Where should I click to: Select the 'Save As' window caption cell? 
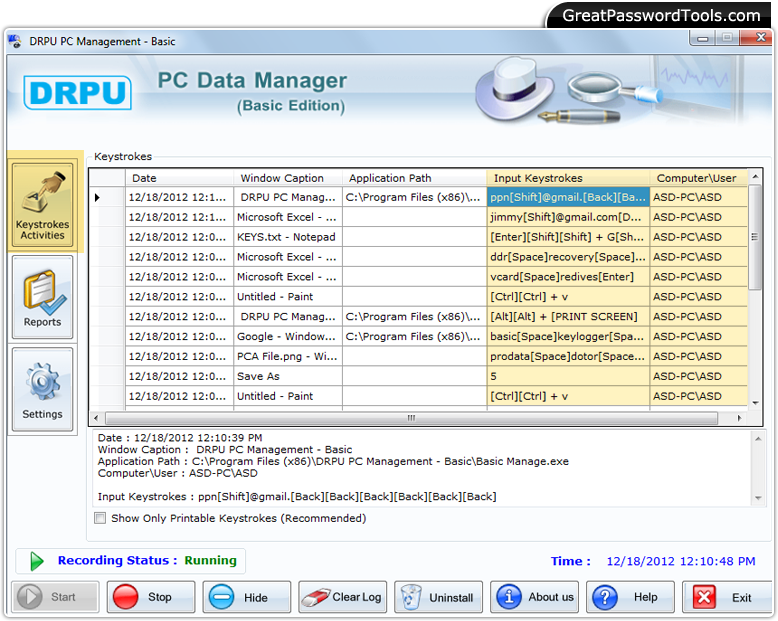coord(288,376)
